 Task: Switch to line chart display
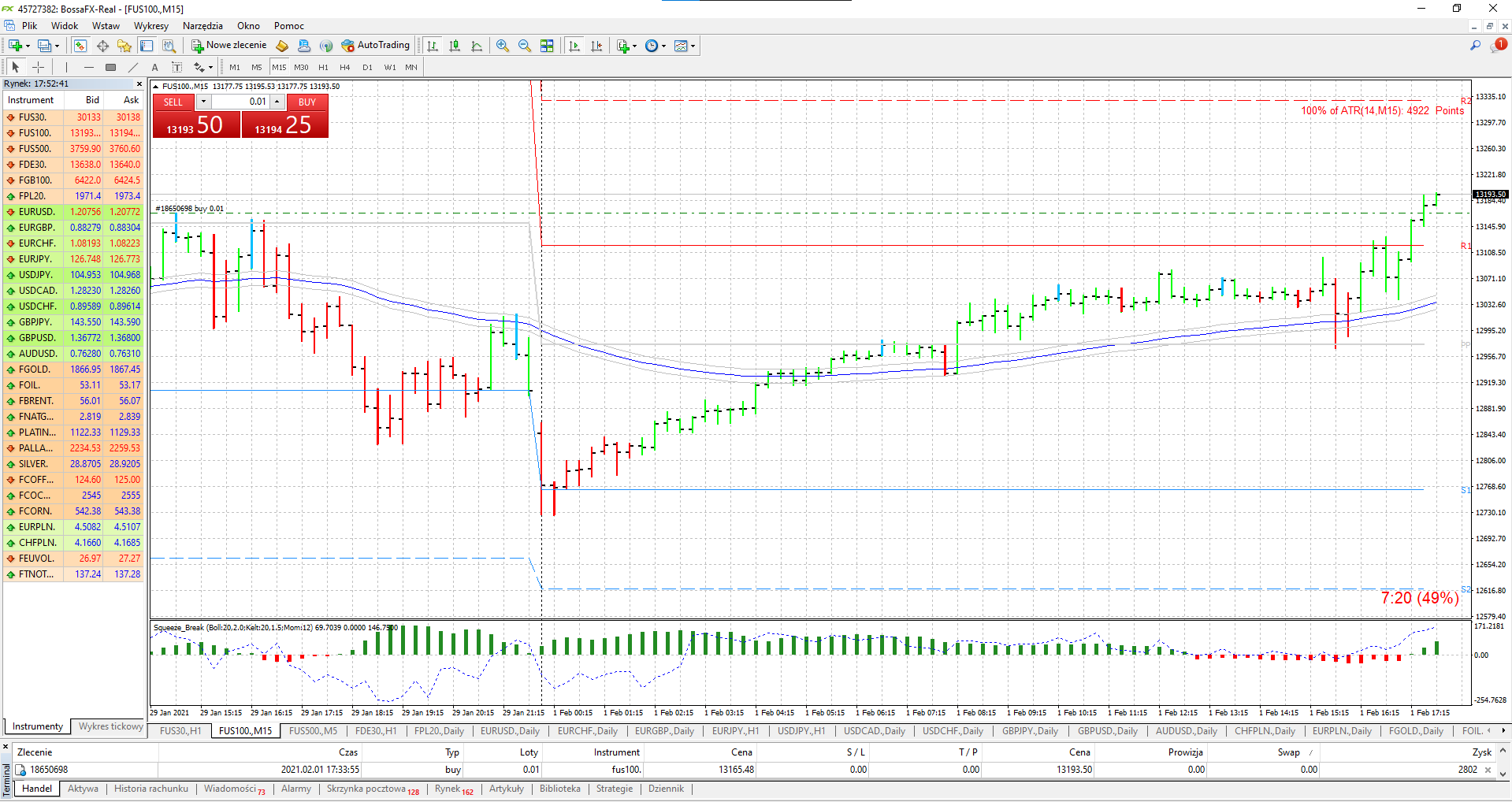point(477,46)
